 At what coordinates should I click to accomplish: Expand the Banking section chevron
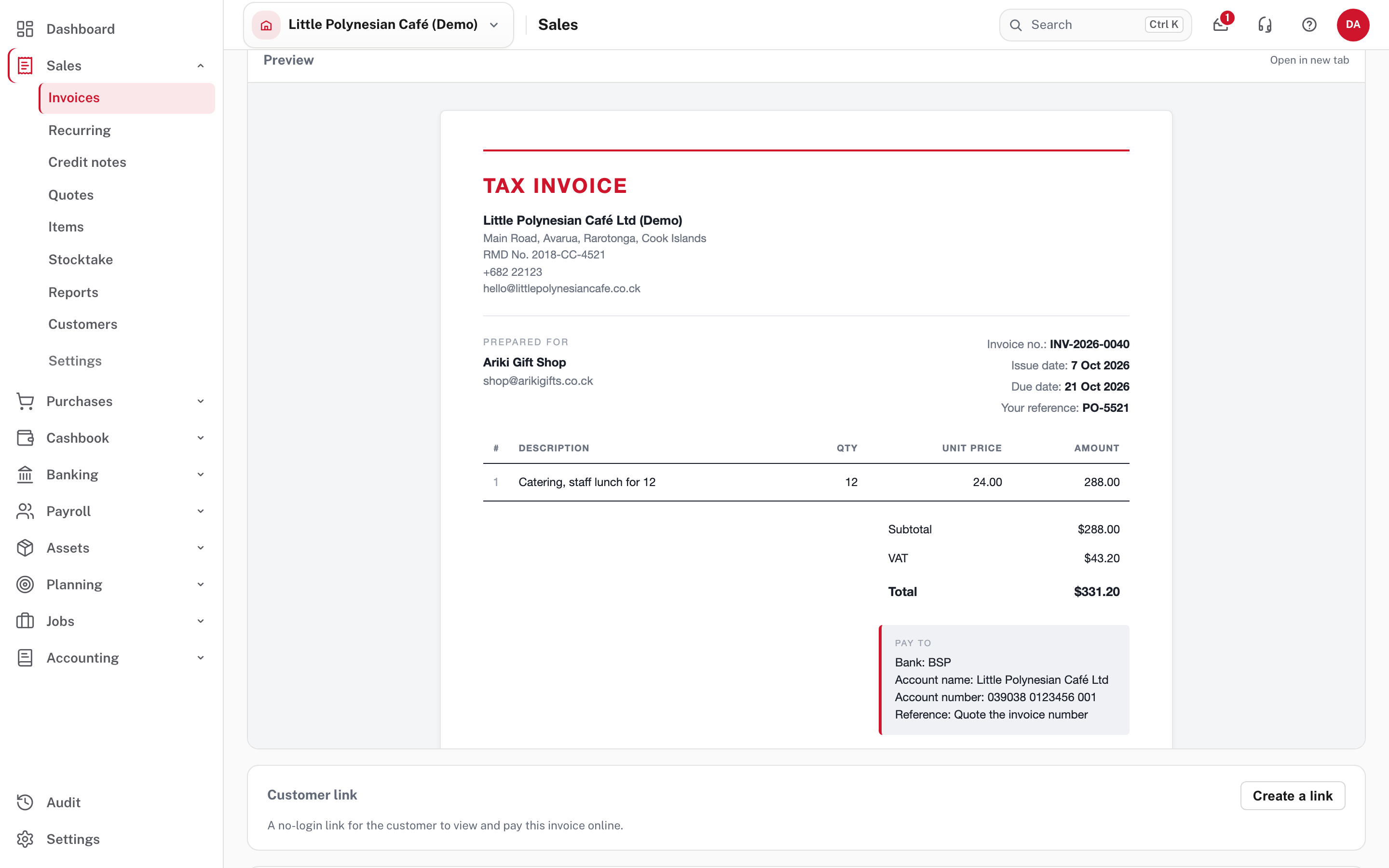coord(200,475)
